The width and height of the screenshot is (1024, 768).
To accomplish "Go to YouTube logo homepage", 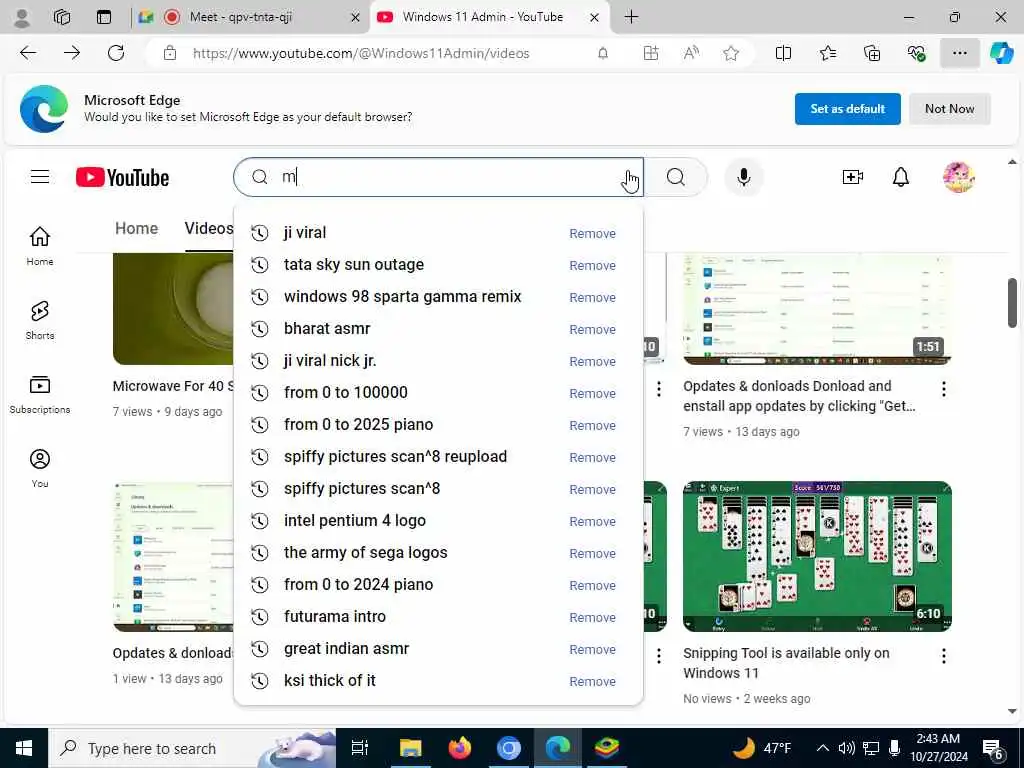I will [x=122, y=177].
